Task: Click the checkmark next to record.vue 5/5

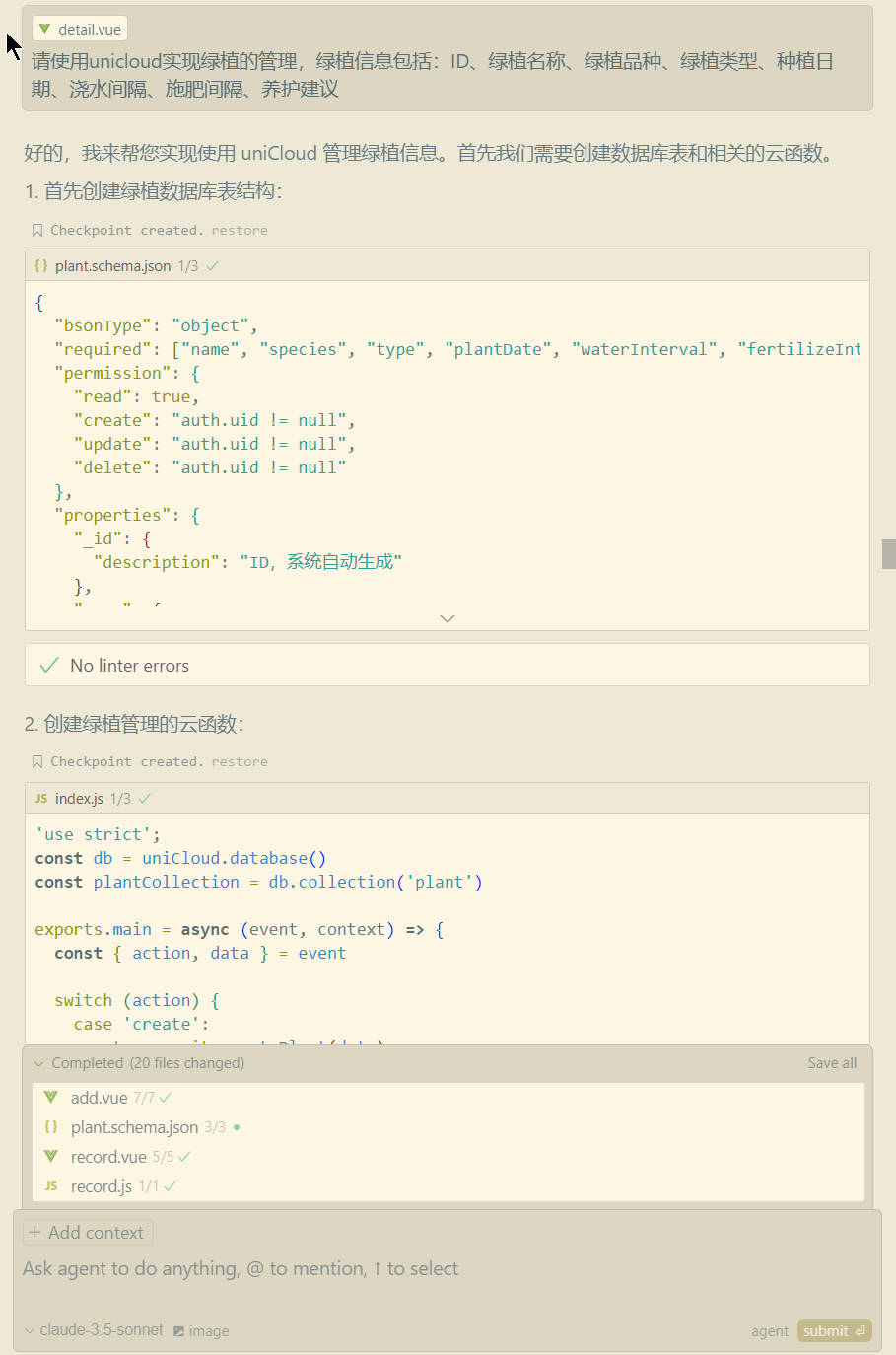Action: click(x=185, y=1156)
